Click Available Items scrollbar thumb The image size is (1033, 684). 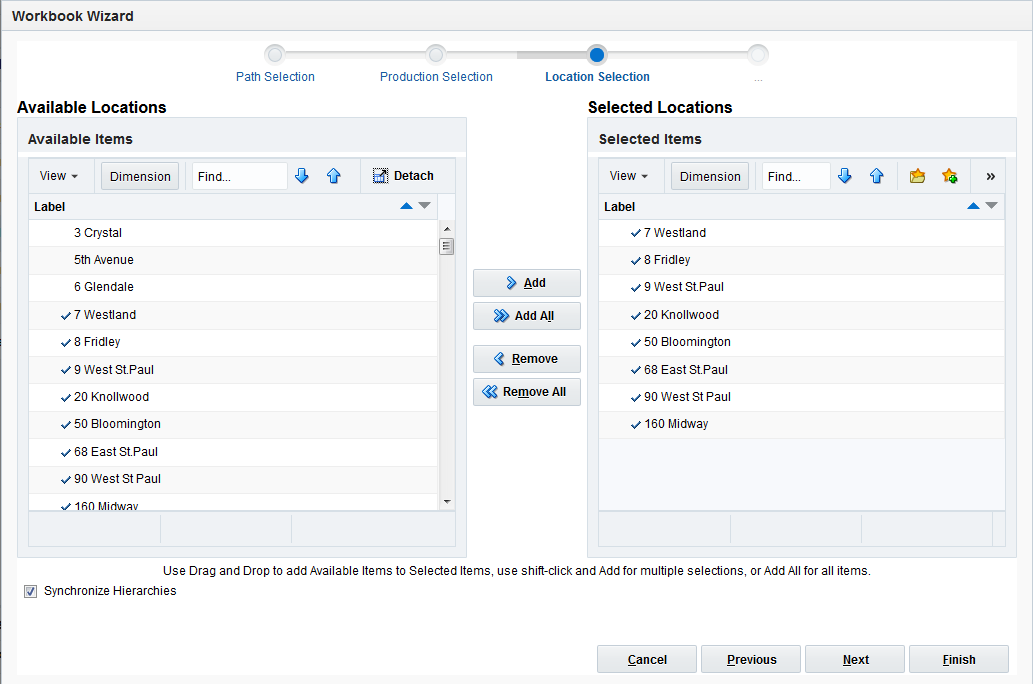447,246
